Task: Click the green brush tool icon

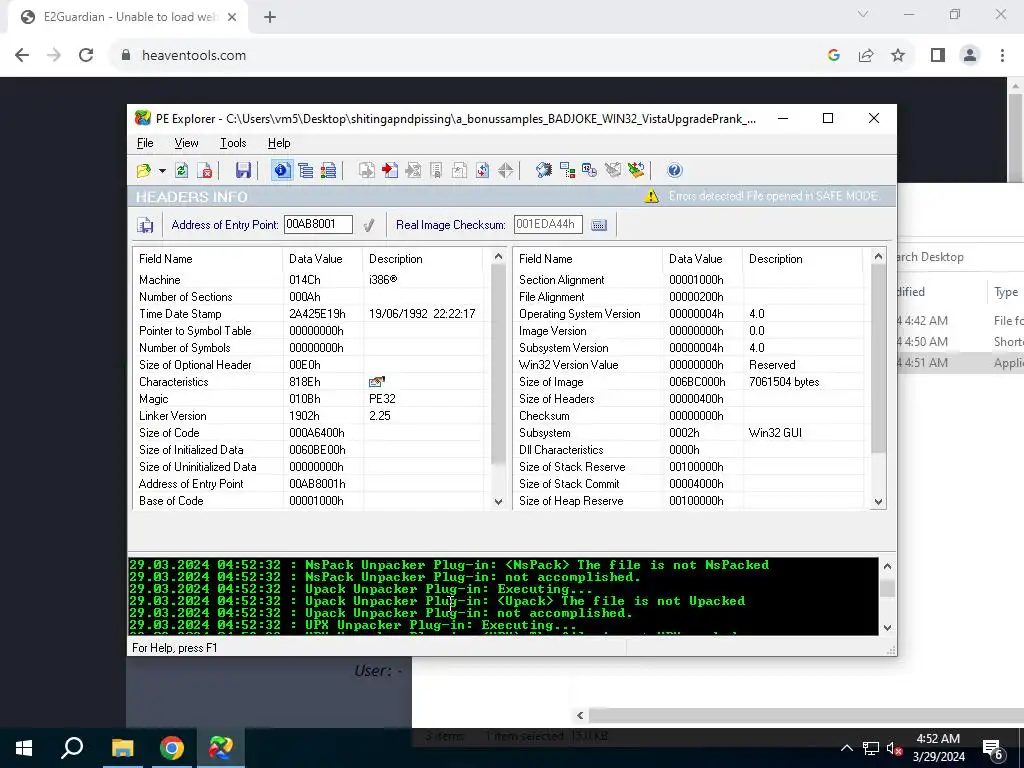Action: point(636,170)
